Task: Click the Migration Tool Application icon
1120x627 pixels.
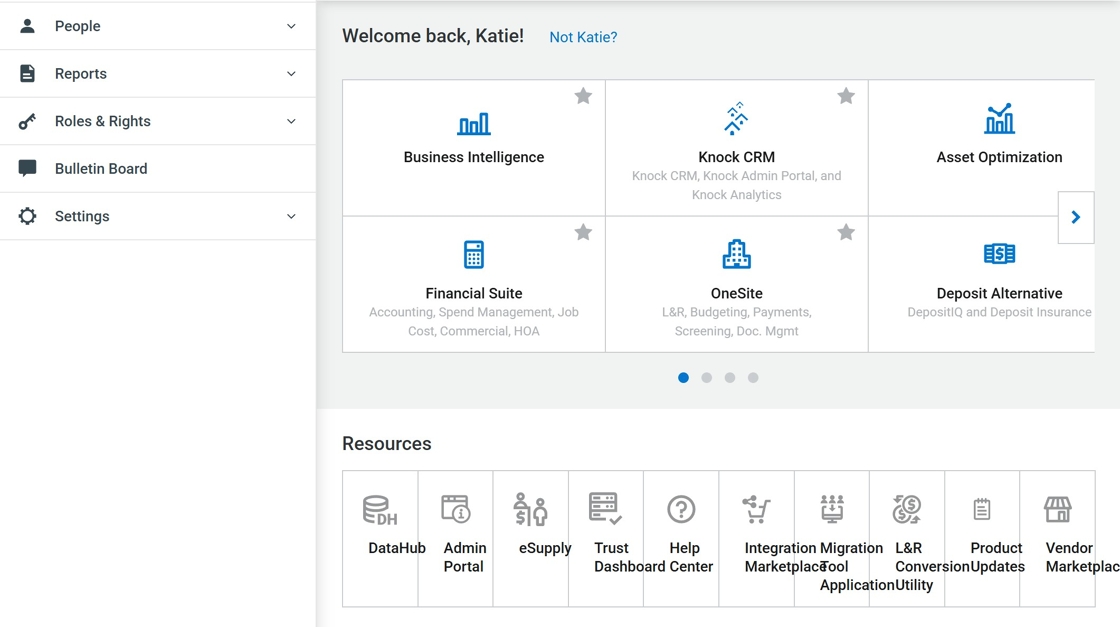Action: (832, 508)
